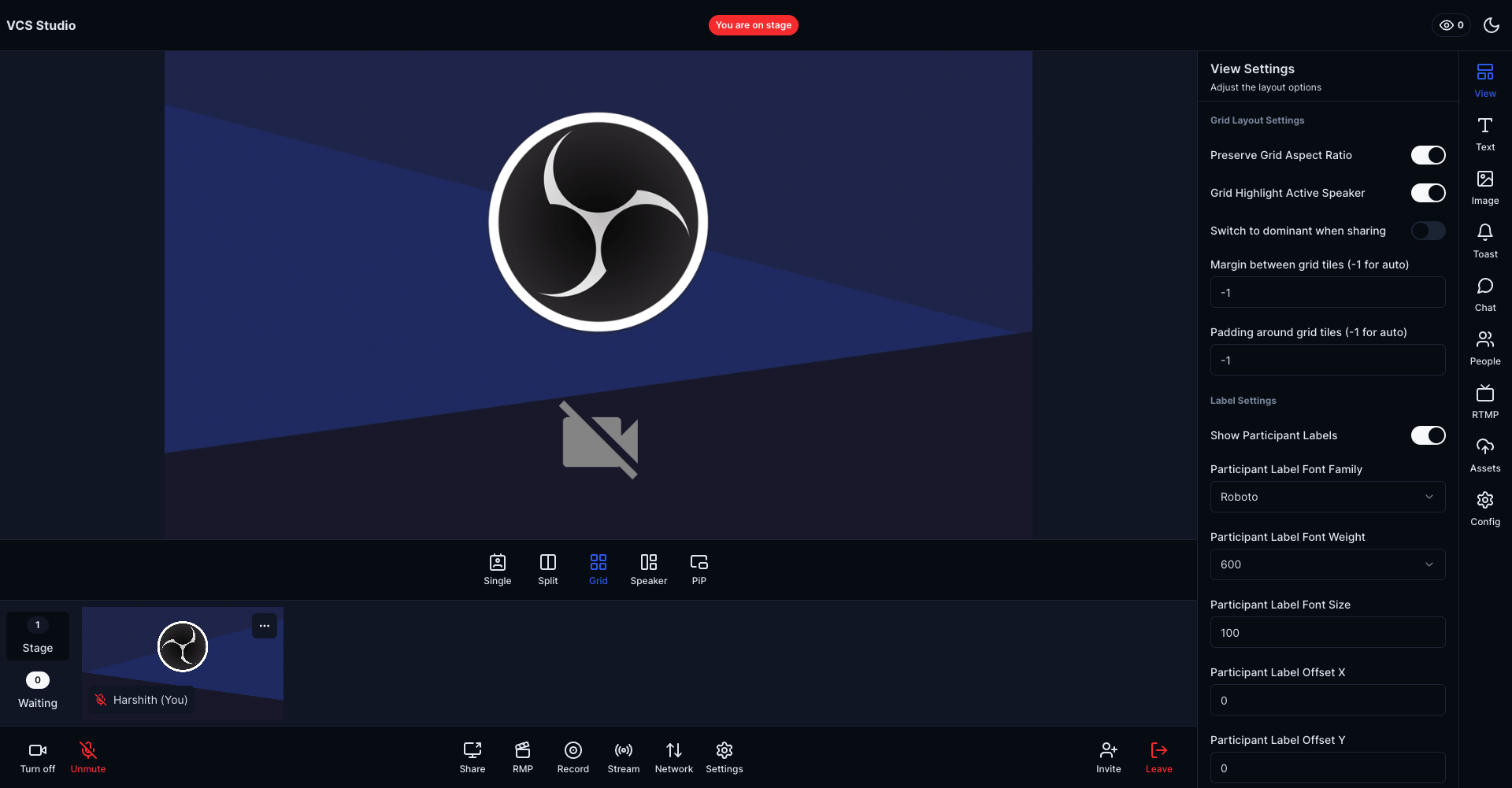This screenshot has height=788, width=1512.
Task: Open the People panel
Action: pyautogui.click(x=1484, y=348)
